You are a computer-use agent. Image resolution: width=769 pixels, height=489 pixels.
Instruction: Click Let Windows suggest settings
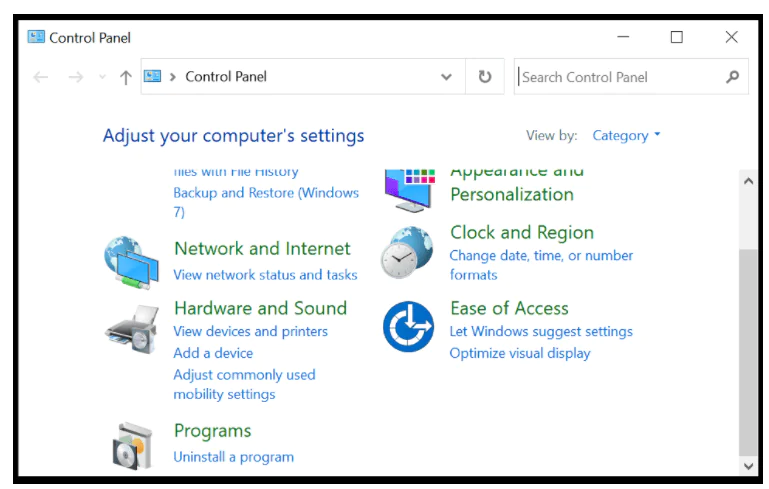click(541, 331)
